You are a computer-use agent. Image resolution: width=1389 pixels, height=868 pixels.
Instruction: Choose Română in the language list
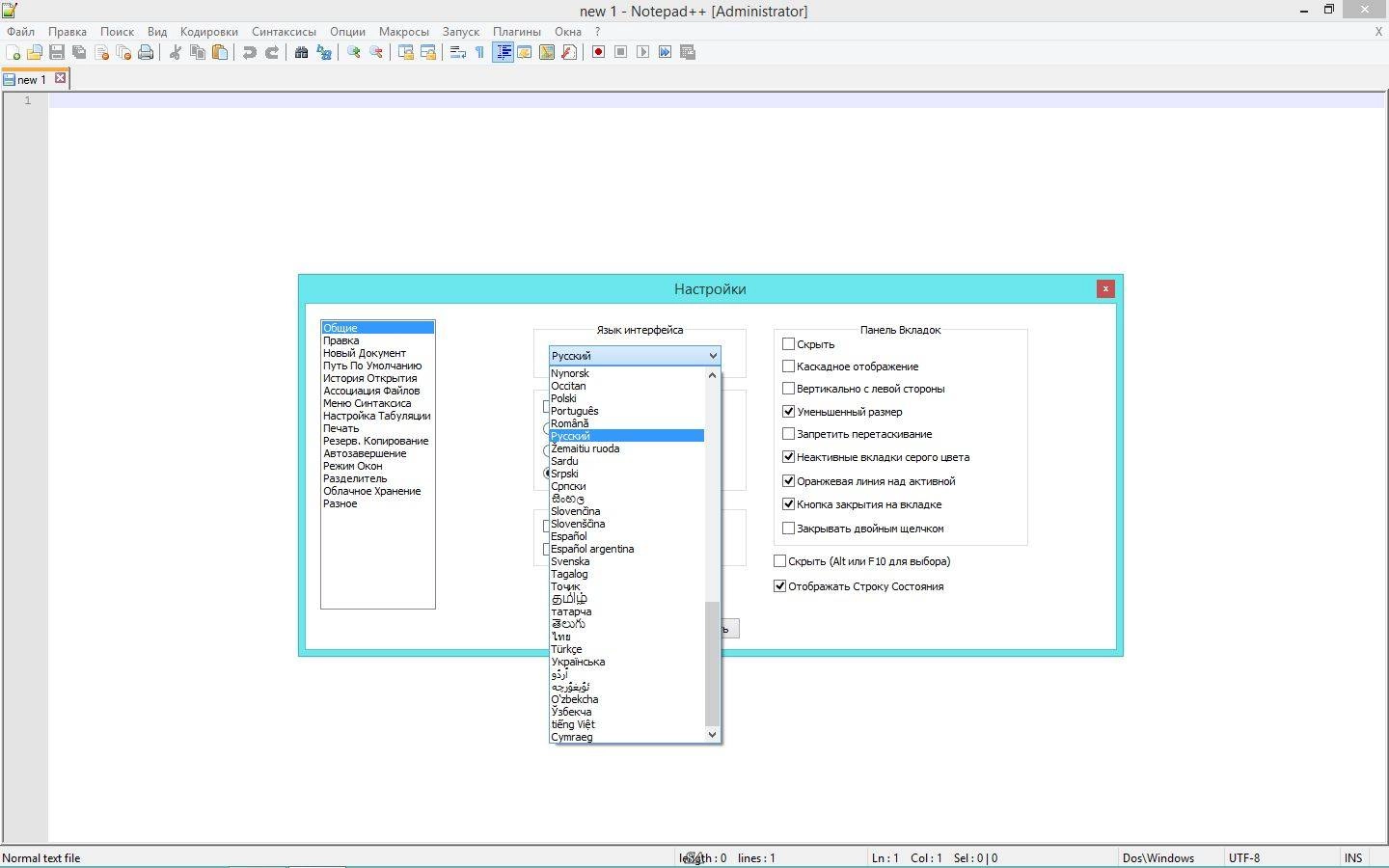coord(627,423)
